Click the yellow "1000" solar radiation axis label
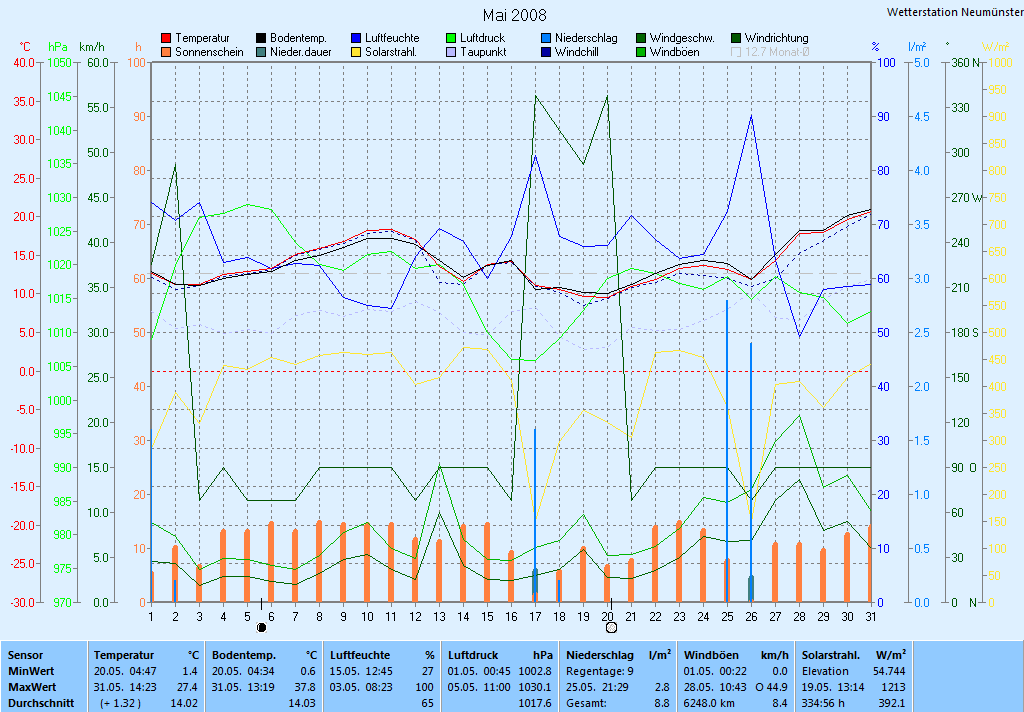The image size is (1024, 712). [x=999, y=63]
